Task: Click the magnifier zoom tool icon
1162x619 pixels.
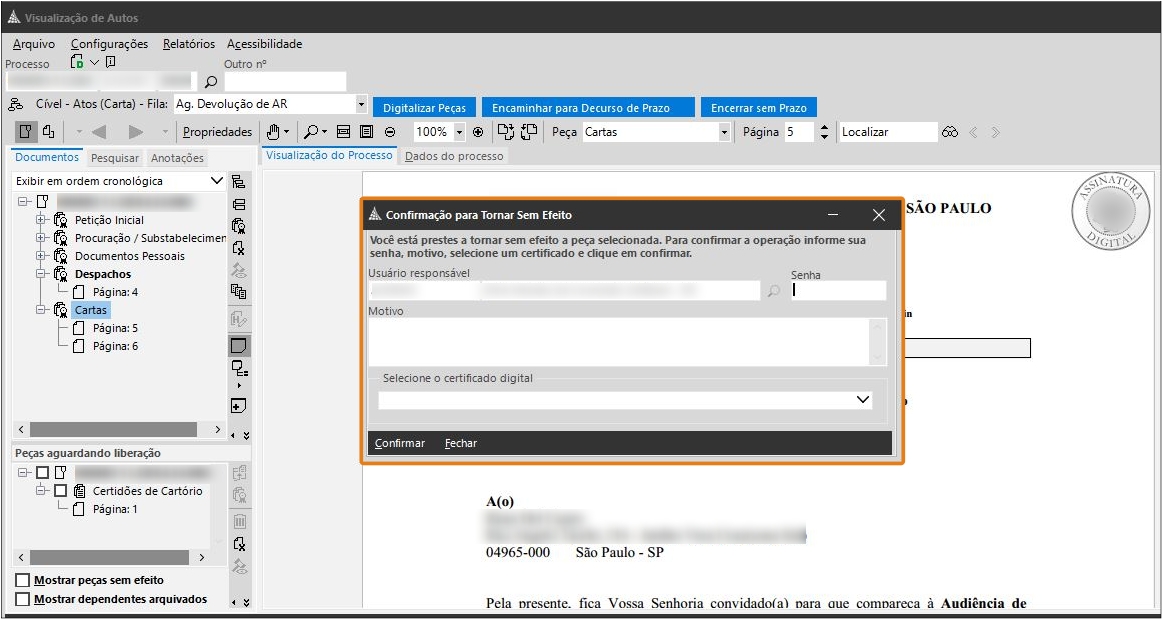Action: pyautogui.click(x=312, y=132)
